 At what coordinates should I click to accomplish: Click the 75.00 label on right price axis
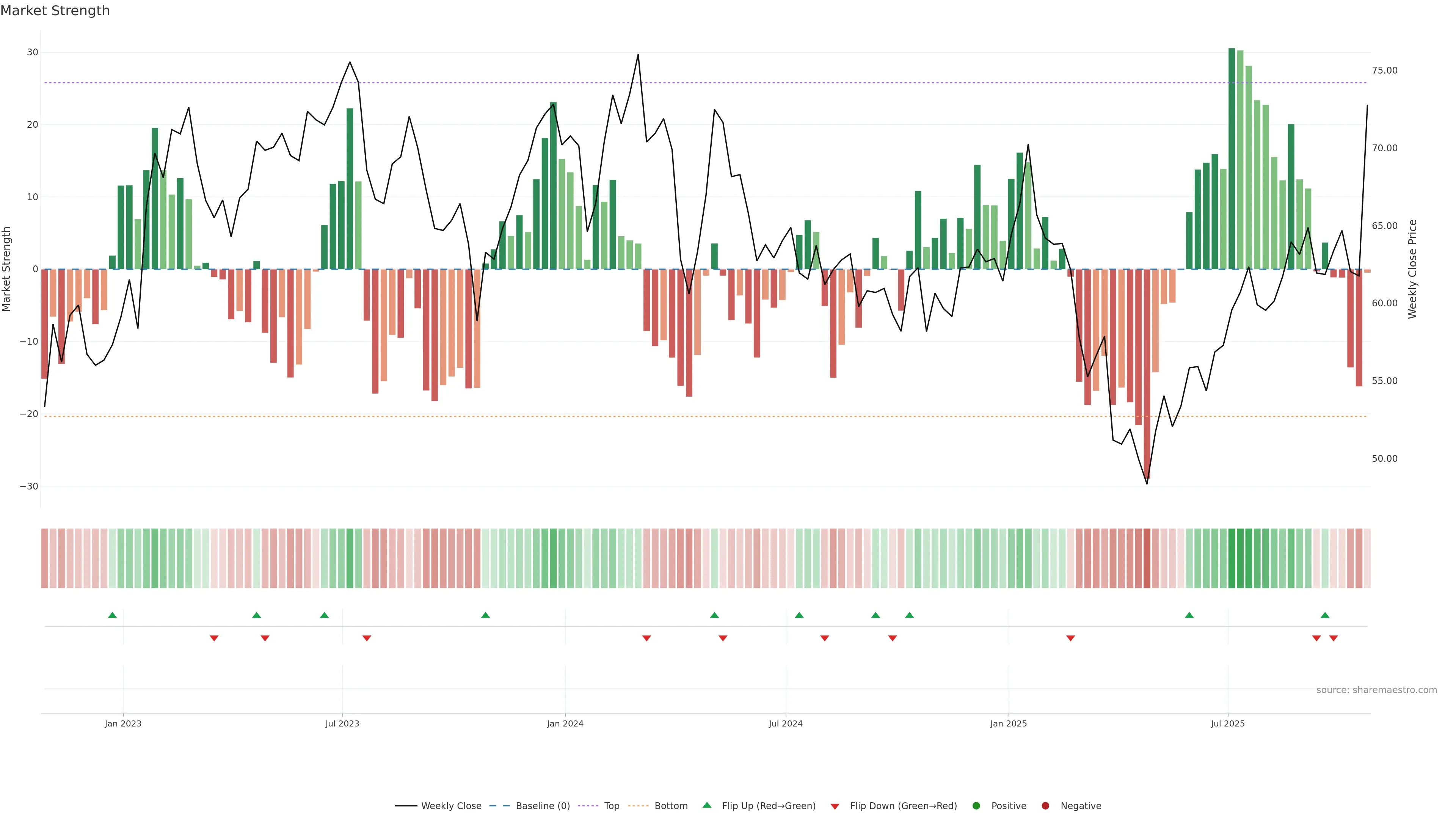pos(1384,71)
